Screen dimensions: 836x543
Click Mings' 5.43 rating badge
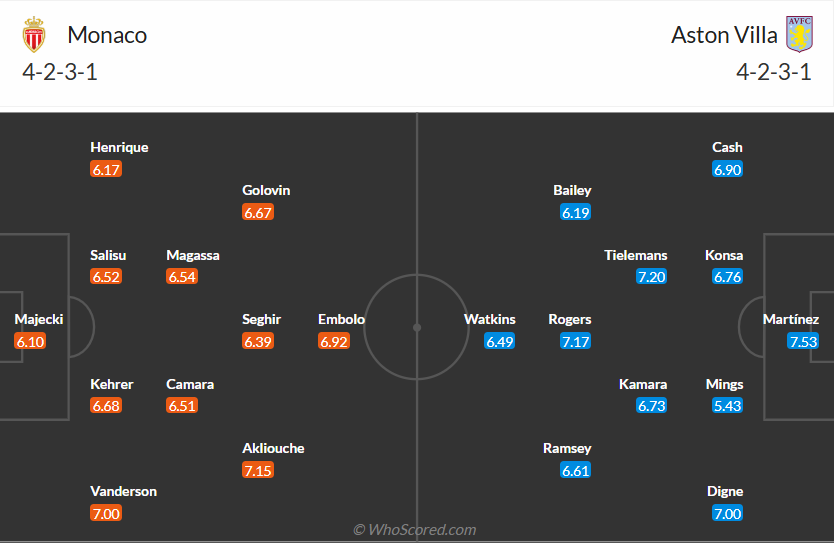coord(727,406)
